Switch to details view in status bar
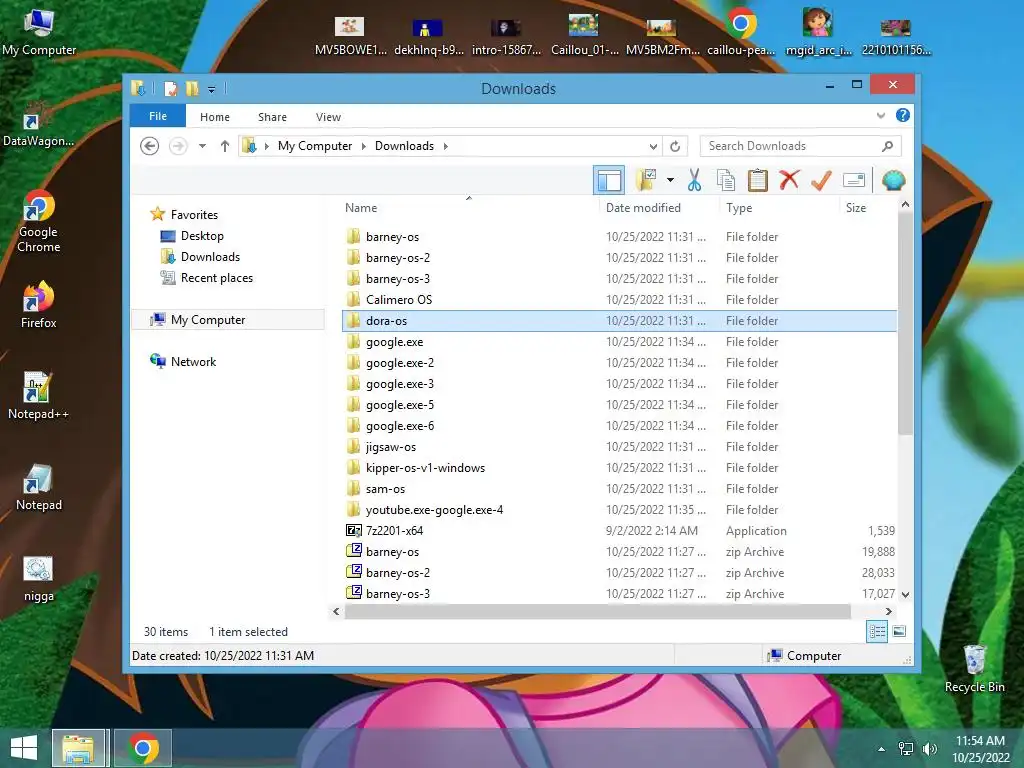 coord(877,632)
